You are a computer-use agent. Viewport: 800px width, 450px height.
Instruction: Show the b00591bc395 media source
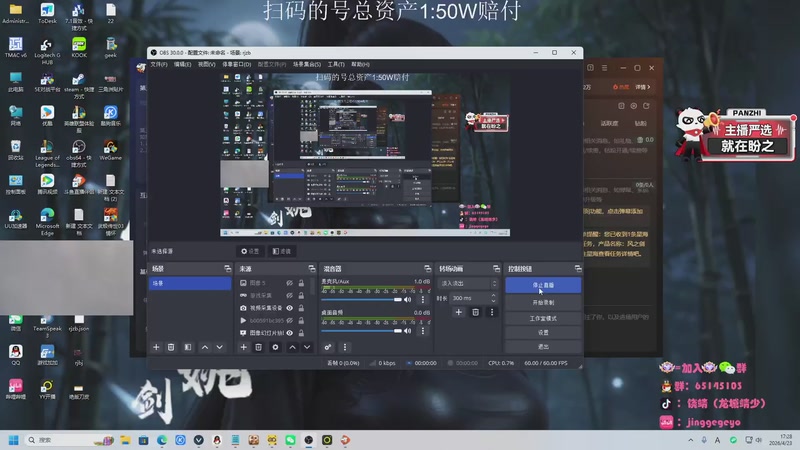click(x=289, y=320)
